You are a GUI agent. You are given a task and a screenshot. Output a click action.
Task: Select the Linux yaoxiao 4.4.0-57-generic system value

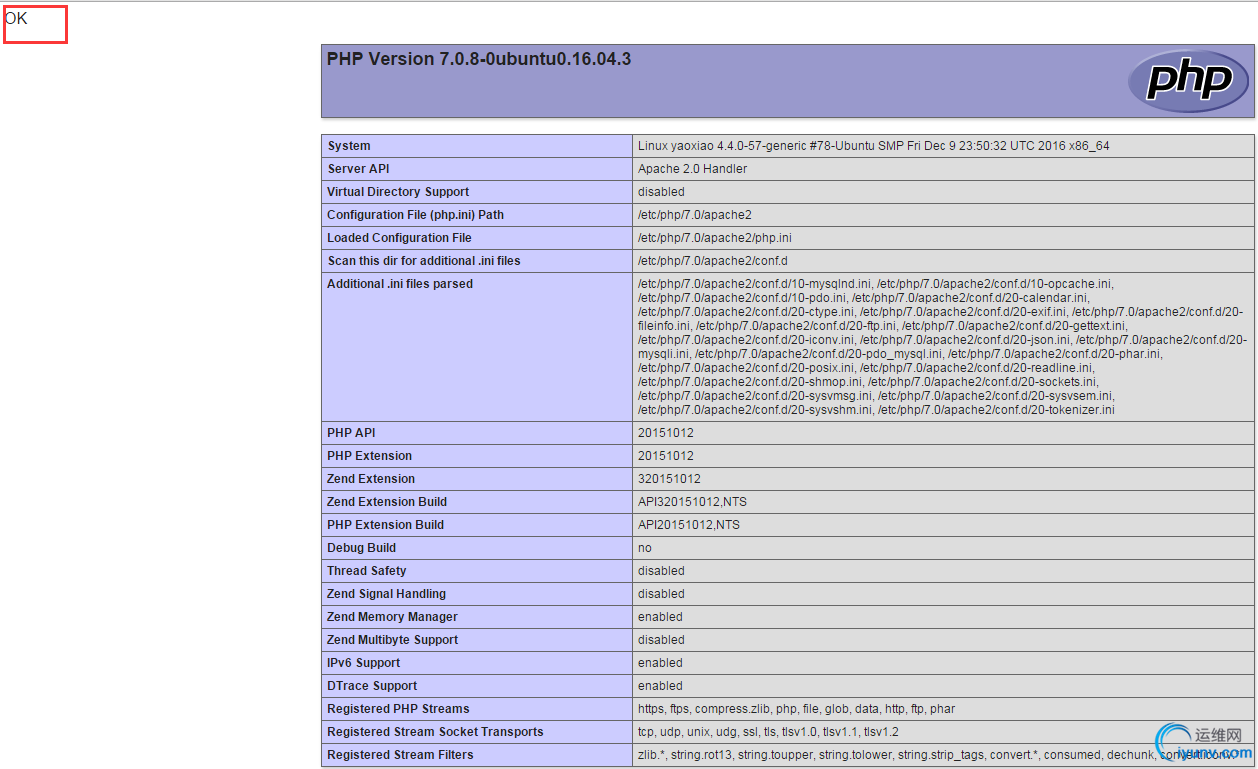coord(874,146)
